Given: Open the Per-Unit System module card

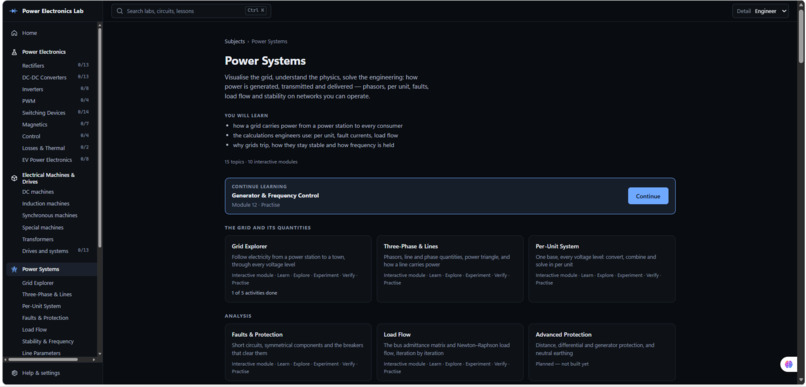Looking at the screenshot, I should pos(602,269).
